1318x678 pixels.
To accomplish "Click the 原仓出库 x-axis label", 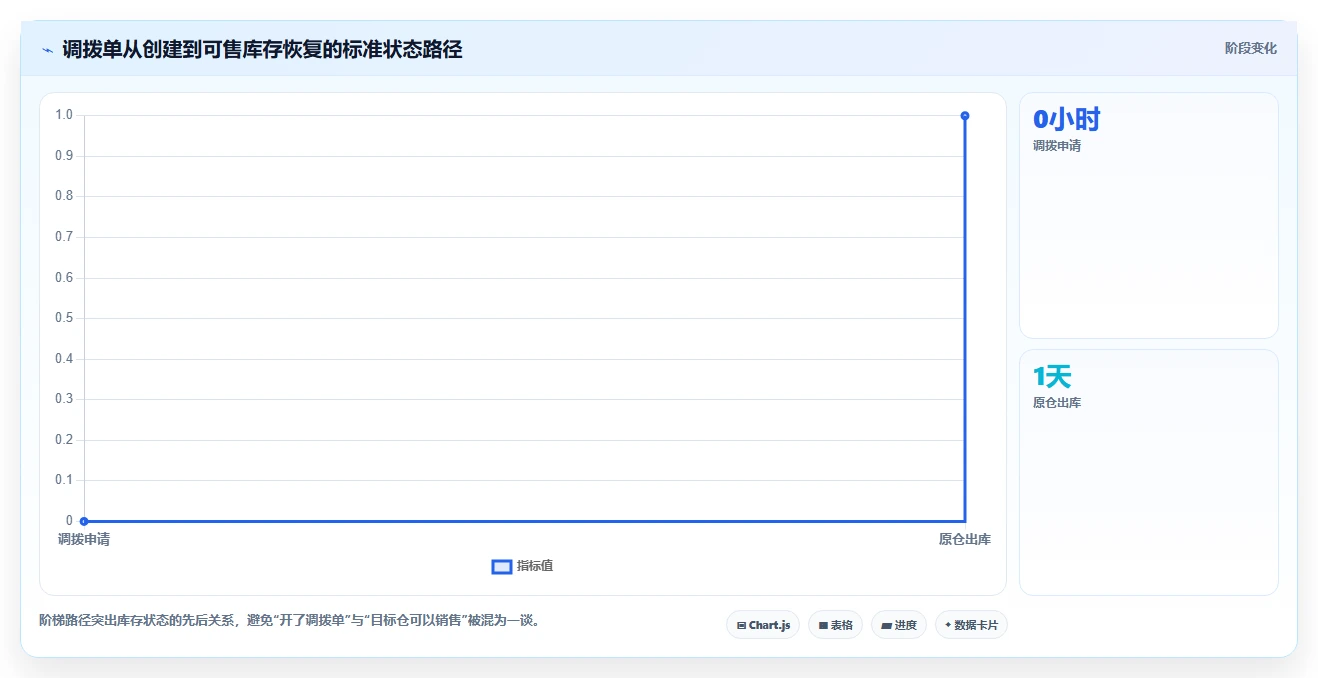I will pos(965,540).
